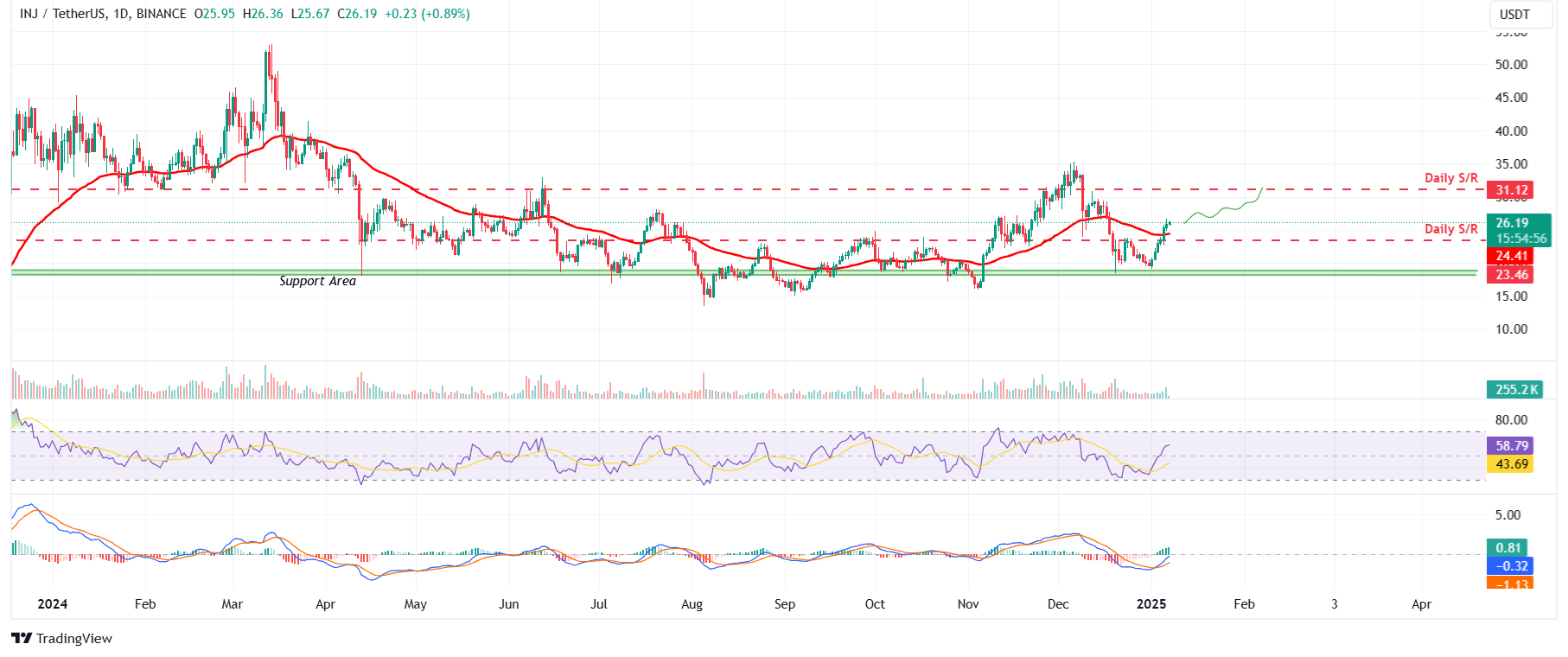Click the current price 26.19 label
This screenshot has width=1568, height=657.
pyautogui.click(x=1519, y=223)
